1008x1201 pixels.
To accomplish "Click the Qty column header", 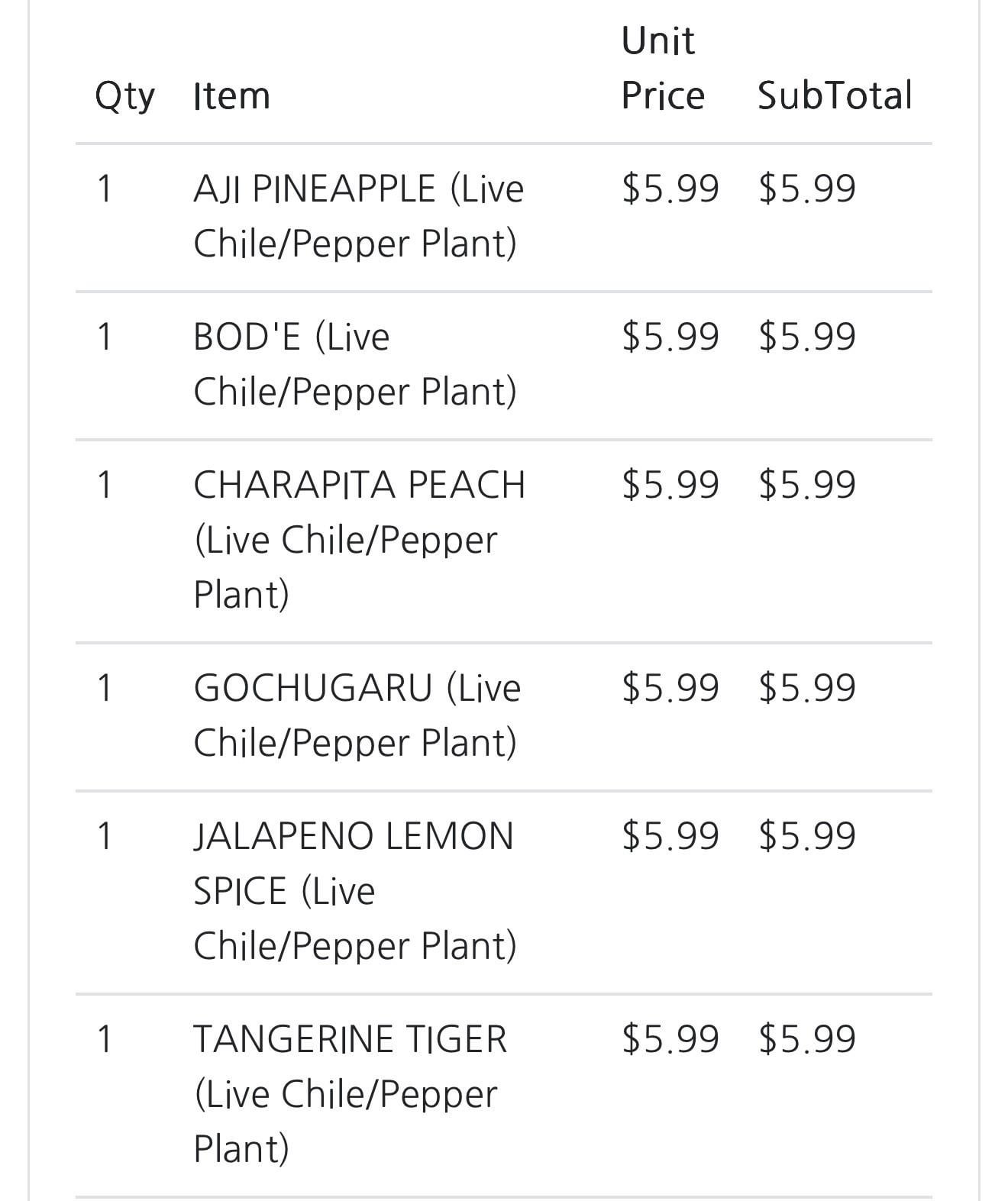I will [x=124, y=96].
